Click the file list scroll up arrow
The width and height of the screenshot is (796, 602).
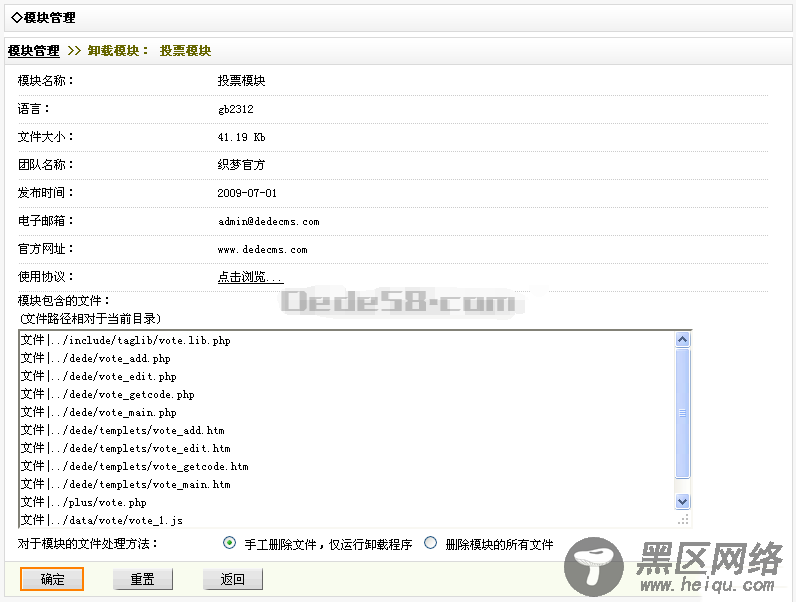click(x=682, y=339)
